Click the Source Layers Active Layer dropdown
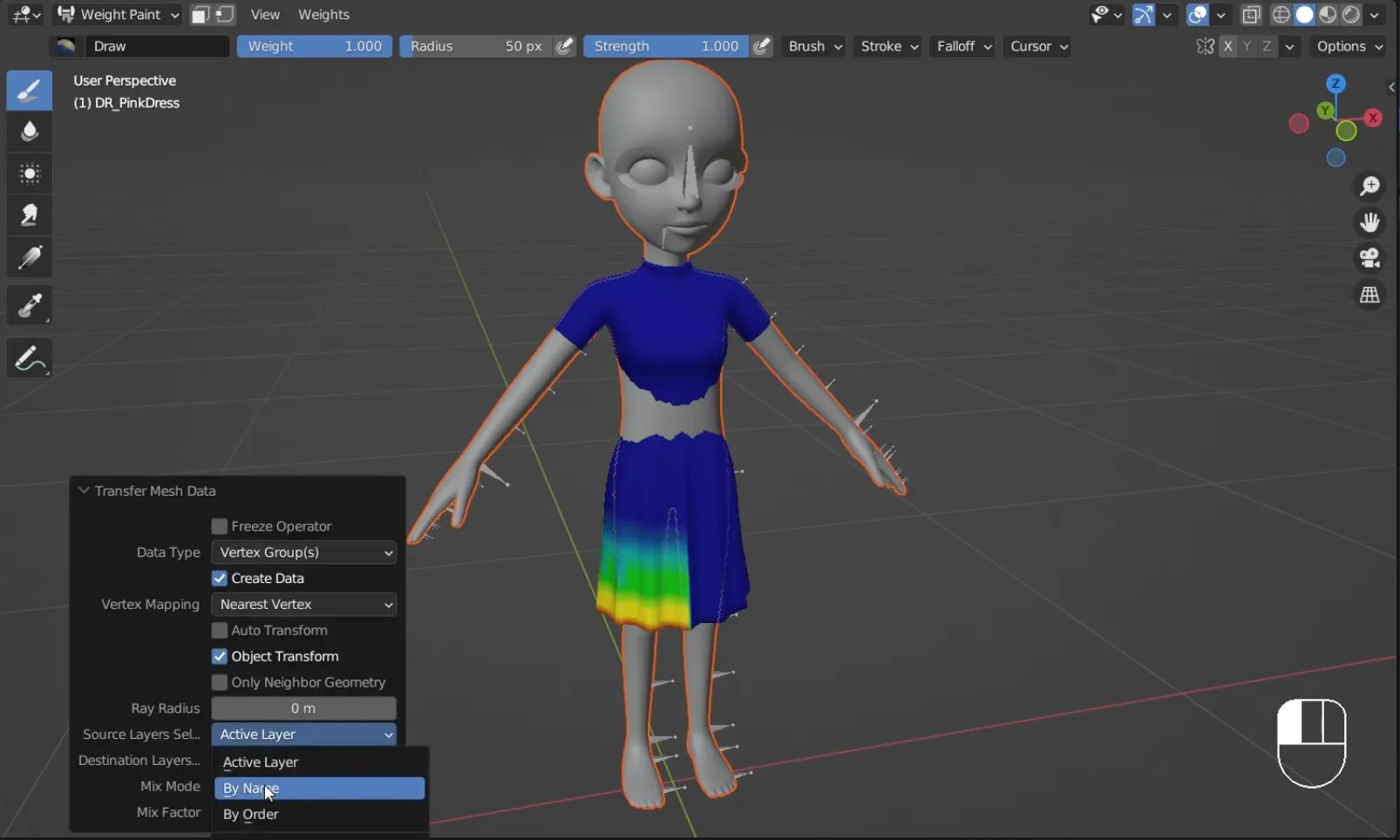This screenshot has height=840, width=1400. 304,735
